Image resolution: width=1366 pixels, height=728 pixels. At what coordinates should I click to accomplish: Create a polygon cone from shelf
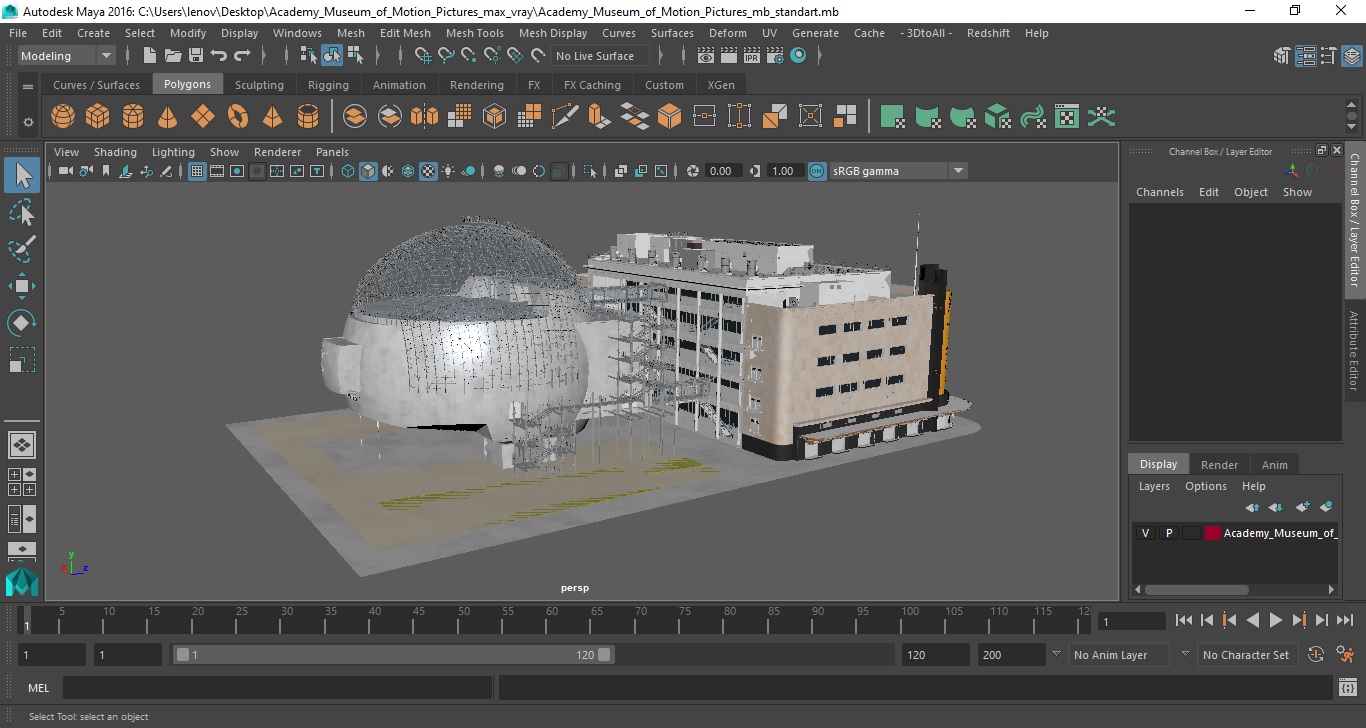pos(168,117)
